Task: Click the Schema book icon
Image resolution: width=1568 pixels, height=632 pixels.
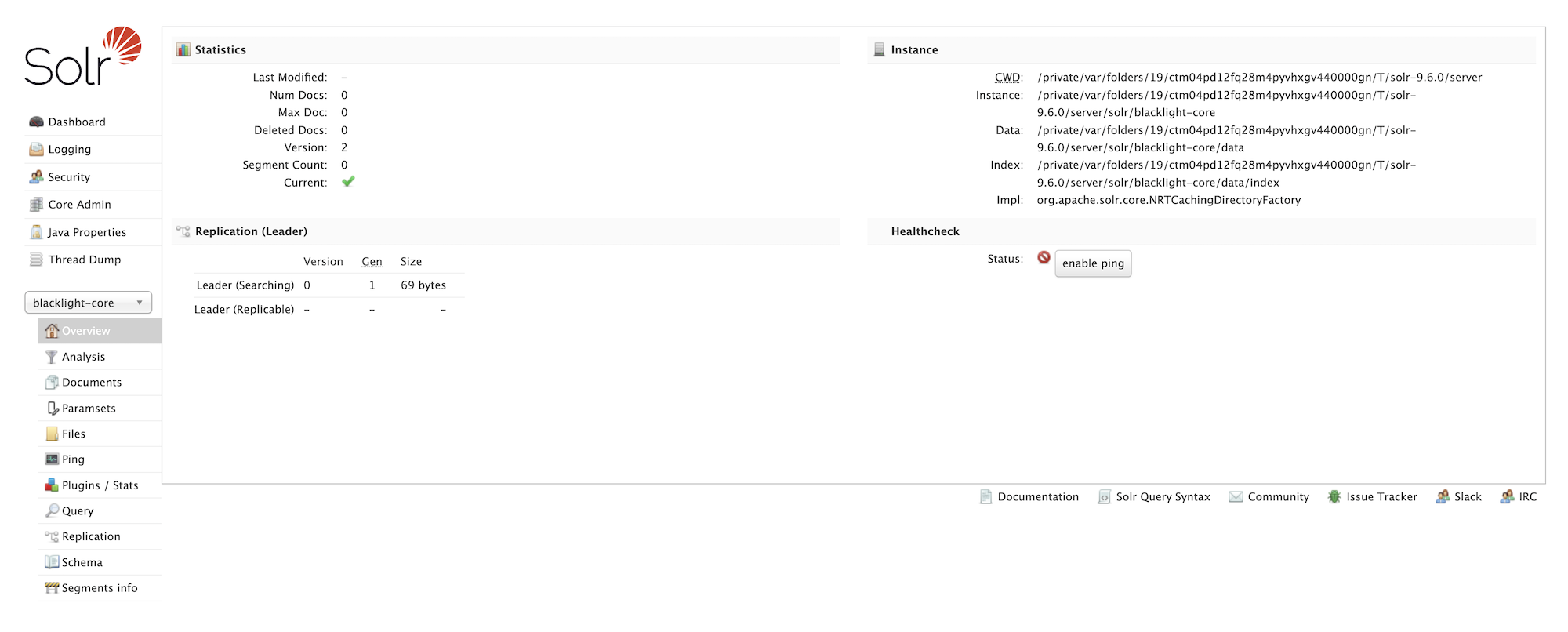Action: click(52, 562)
